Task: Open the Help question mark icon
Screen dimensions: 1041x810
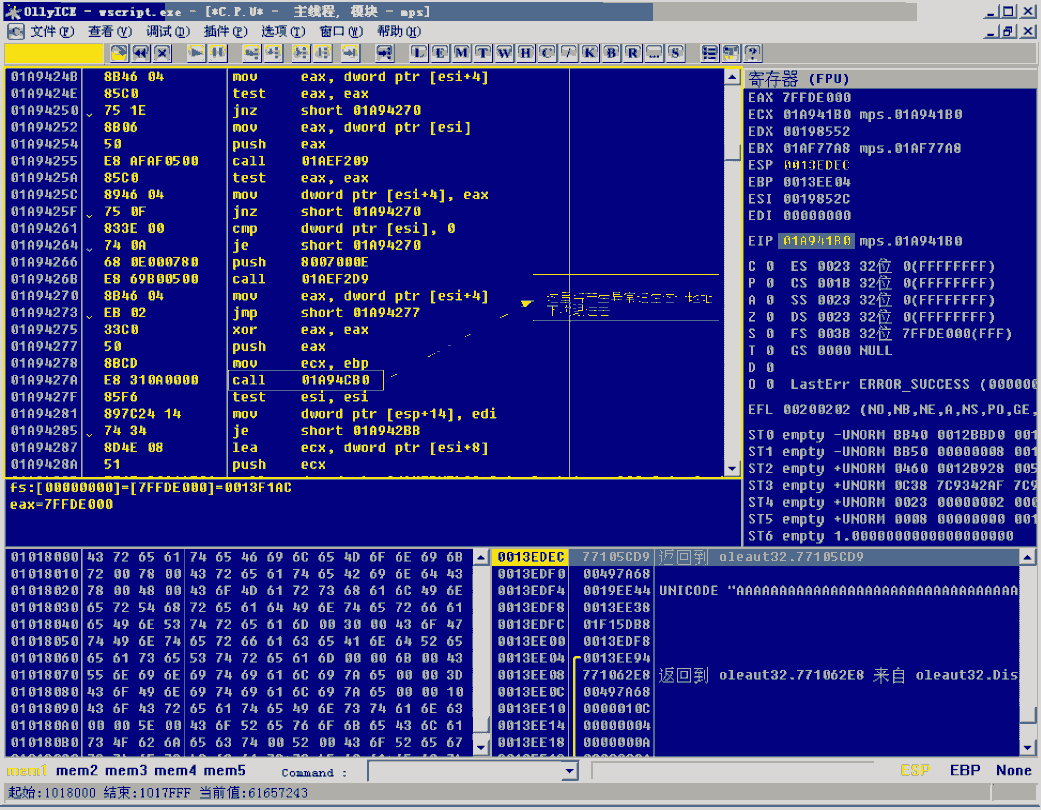Action: click(753, 53)
